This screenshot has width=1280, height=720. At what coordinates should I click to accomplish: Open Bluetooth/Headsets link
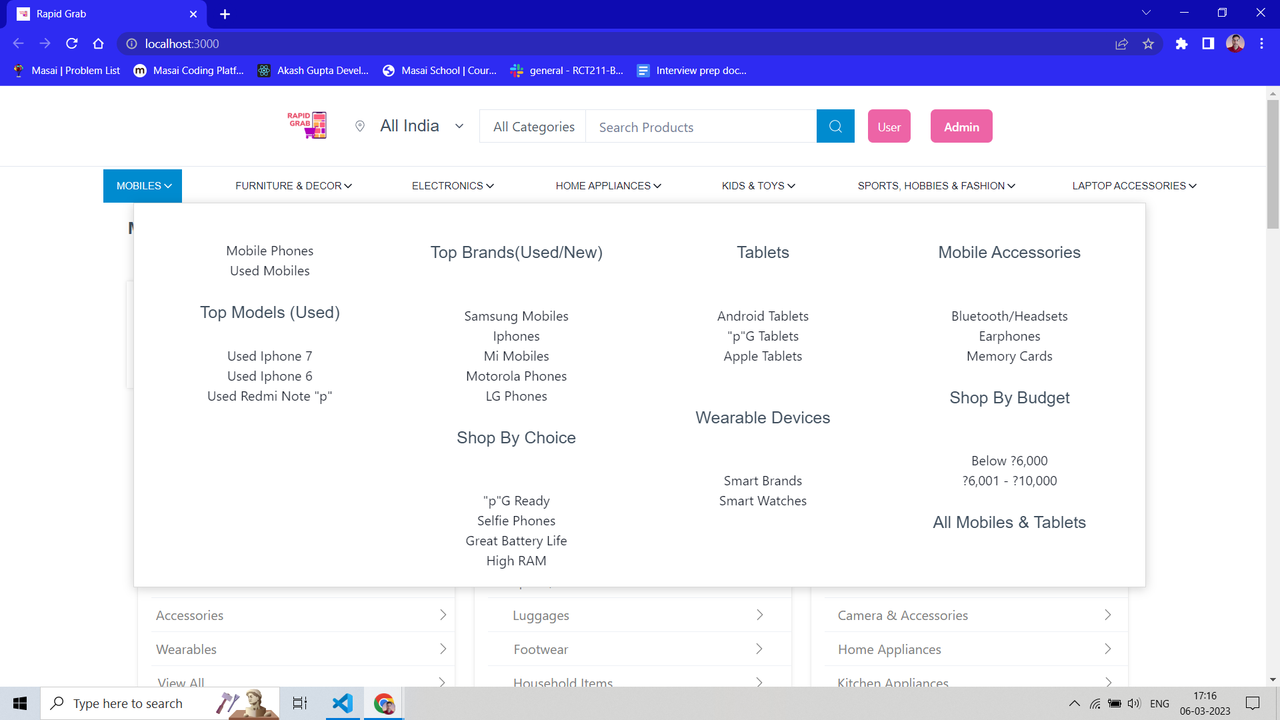coord(1009,316)
